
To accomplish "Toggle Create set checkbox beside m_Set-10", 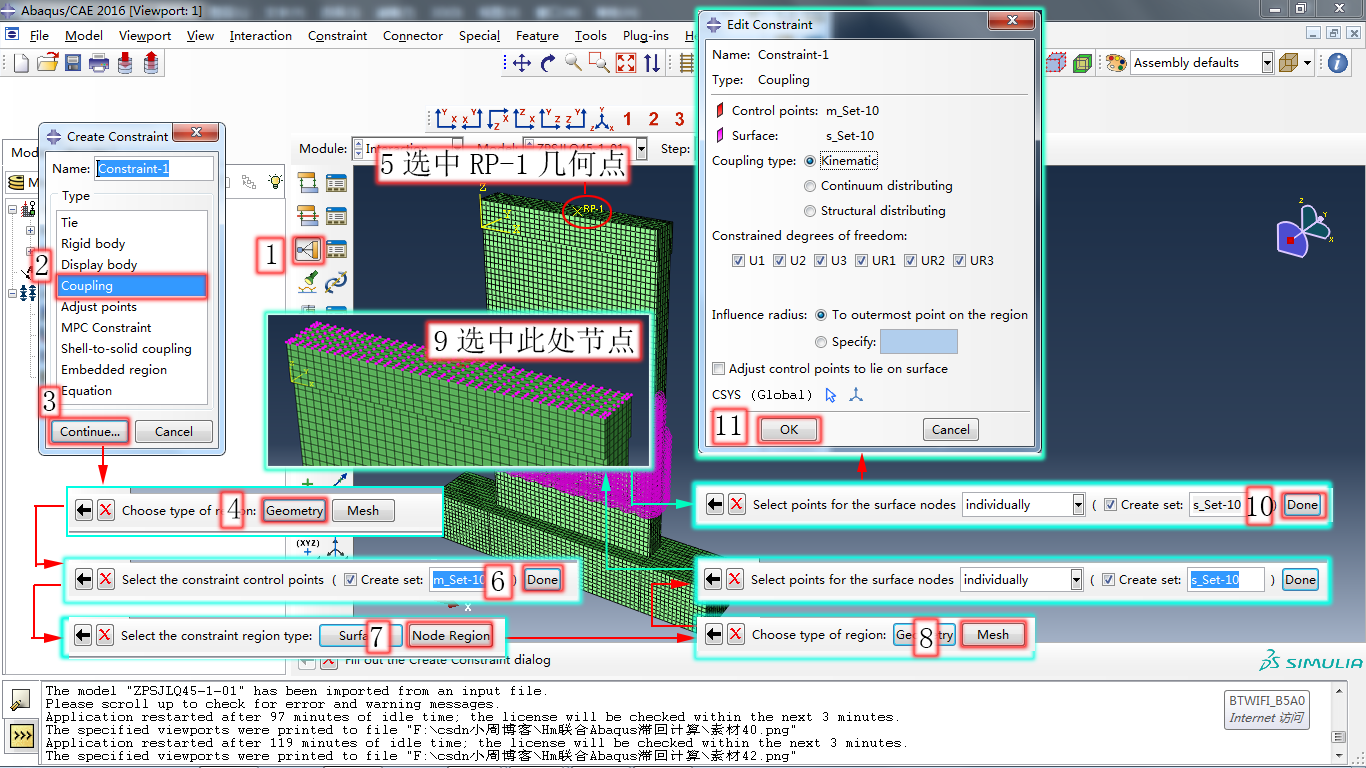I will click(350, 579).
